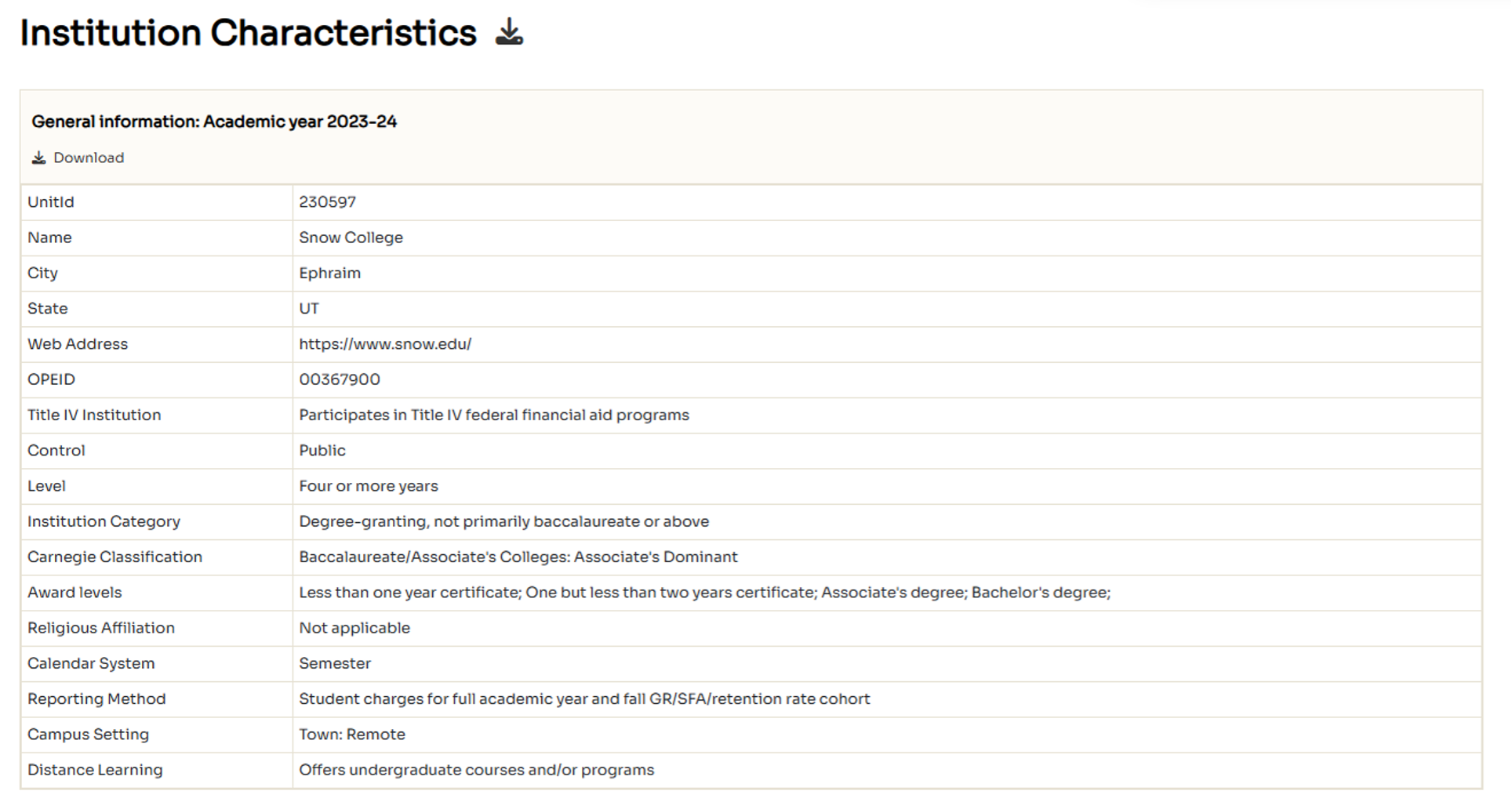The width and height of the screenshot is (1512, 809).
Task: Click the Distance Learning row
Action: click(476, 769)
